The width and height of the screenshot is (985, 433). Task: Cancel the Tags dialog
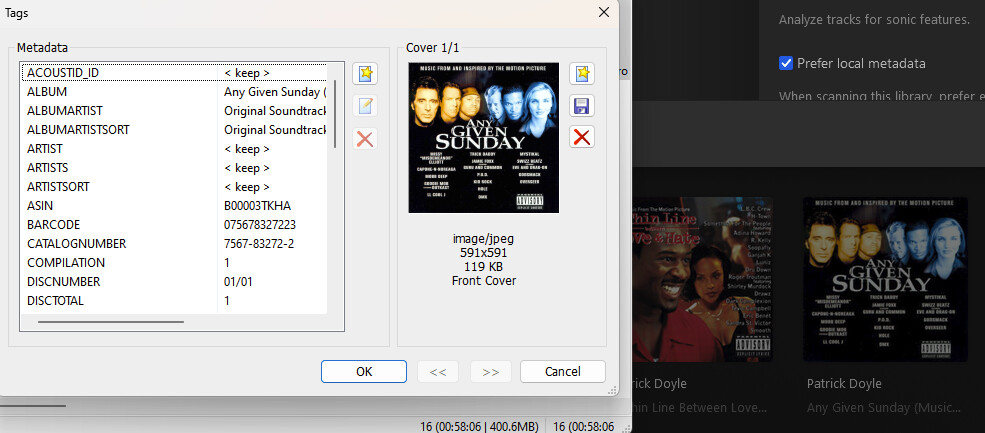pyautogui.click(x=563, y=371)
